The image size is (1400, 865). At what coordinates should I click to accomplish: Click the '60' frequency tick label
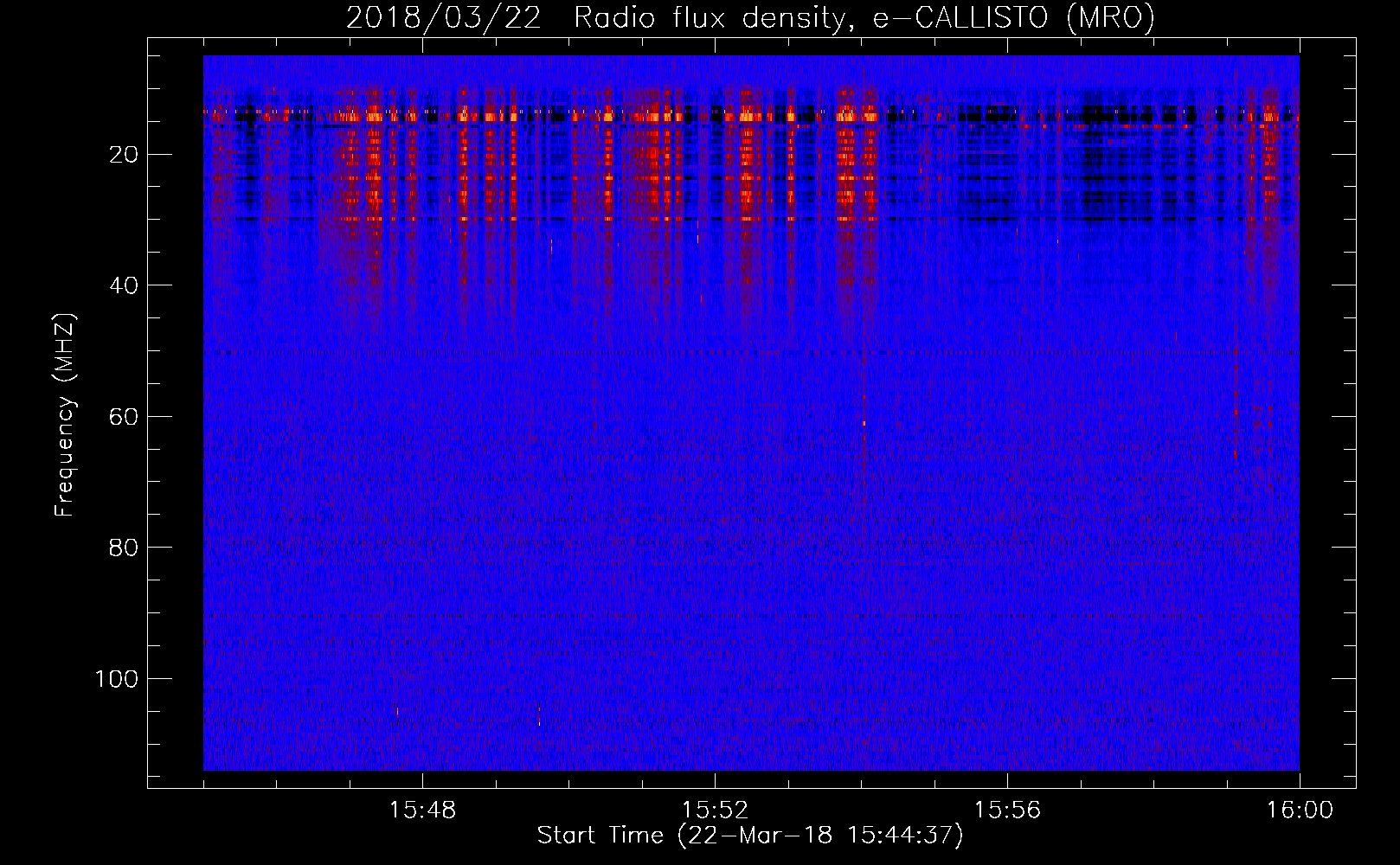(x=124, y=417)
